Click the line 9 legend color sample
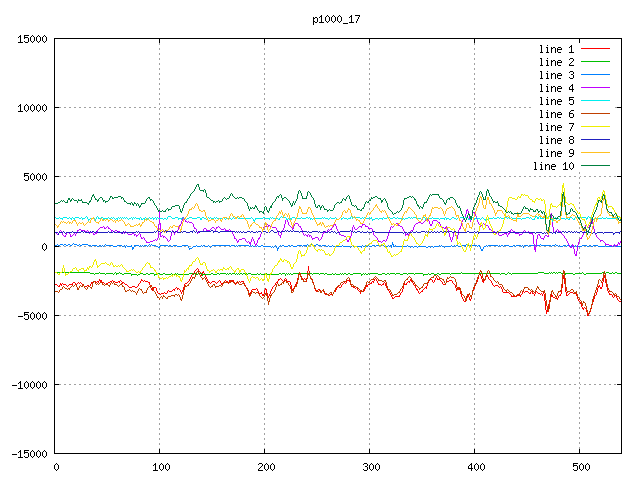 [595, 153]
